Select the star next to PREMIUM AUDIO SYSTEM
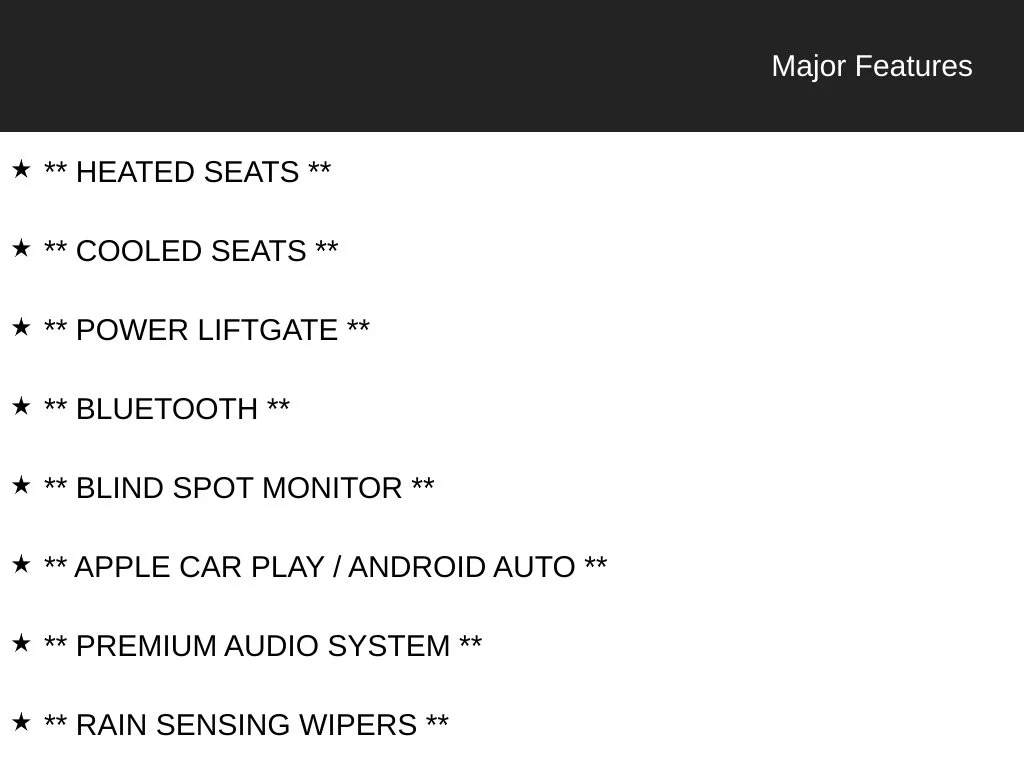Screen dimensions: 1024x768 click(x=21, y=644)
